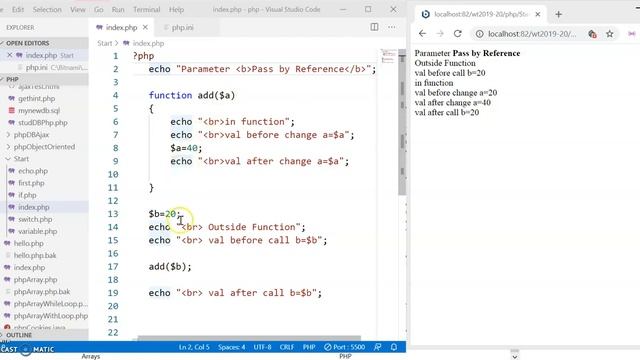Open the Run menu
The image size is (640, 360).
[x=118, y=9]
